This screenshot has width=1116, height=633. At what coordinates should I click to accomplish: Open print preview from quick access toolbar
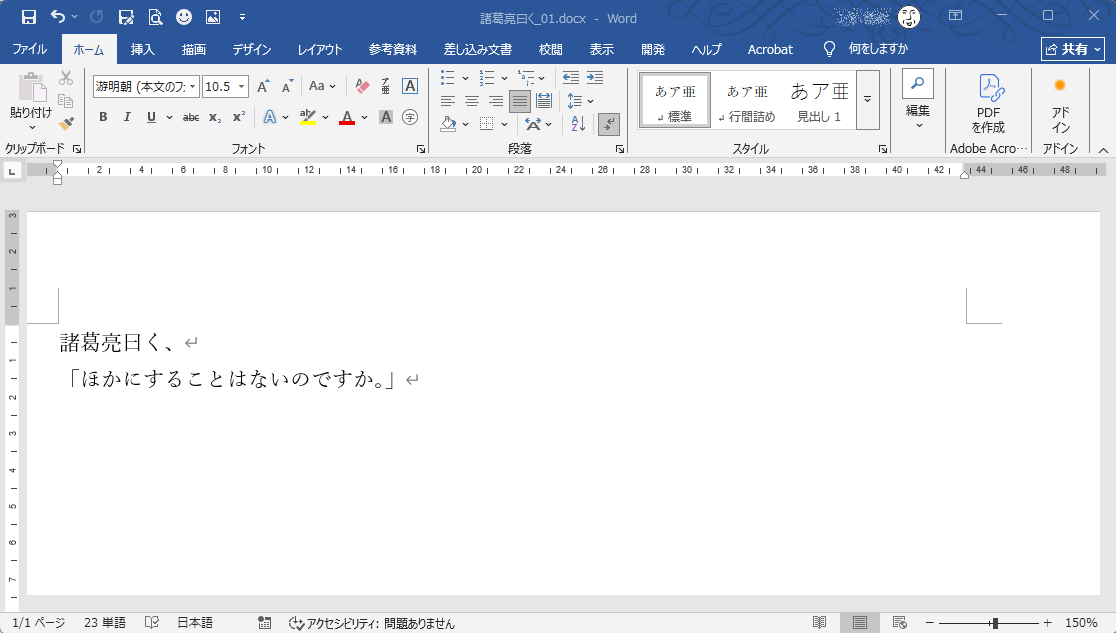(155, 17)
